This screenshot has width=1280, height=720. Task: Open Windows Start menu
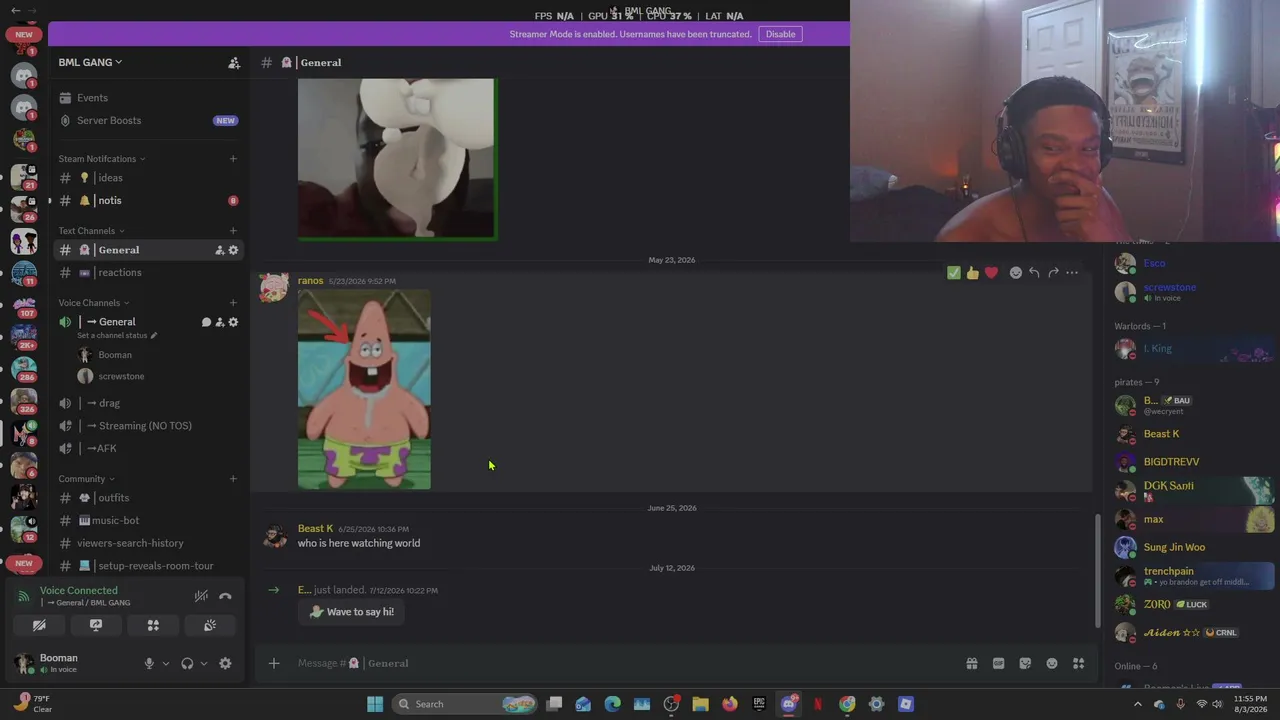375,704
